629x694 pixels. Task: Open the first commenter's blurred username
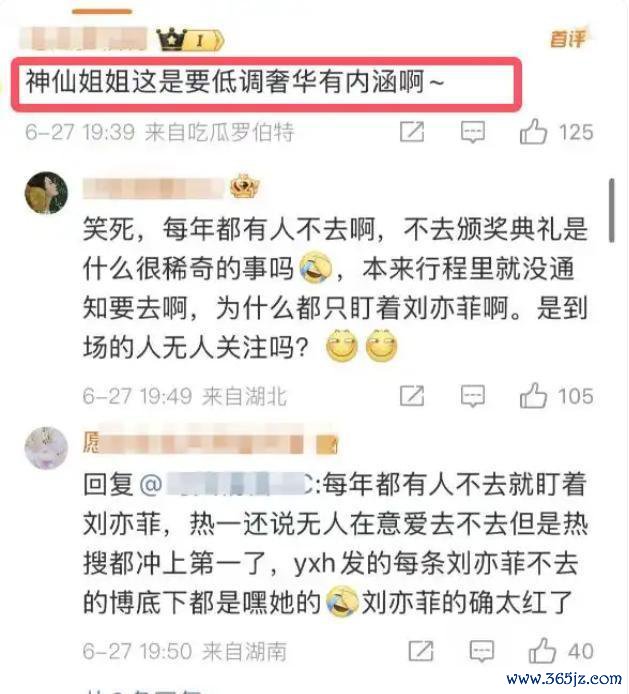click(x=84, y=39)
